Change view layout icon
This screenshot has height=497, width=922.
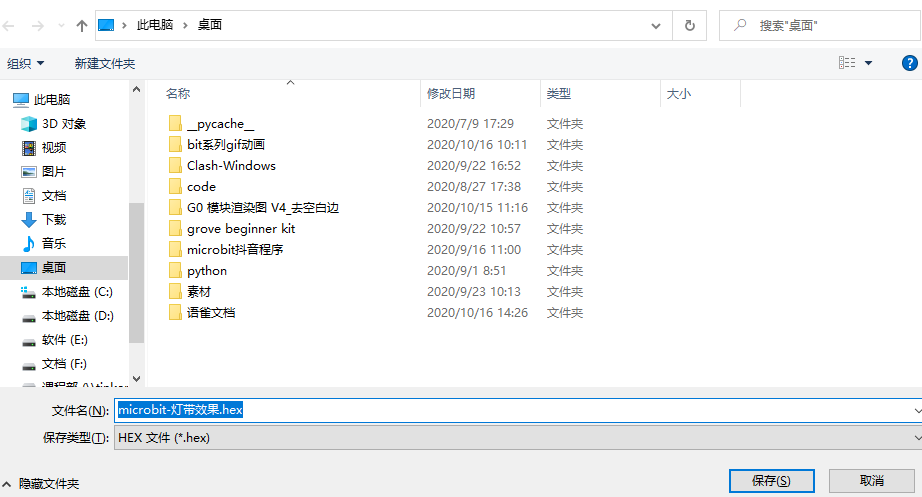pos(847,62)
